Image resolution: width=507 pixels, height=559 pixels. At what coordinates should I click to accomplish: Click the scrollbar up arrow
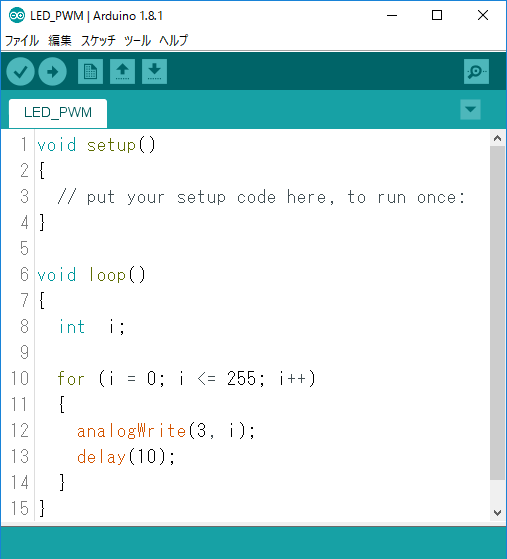(x=498, y=138)
